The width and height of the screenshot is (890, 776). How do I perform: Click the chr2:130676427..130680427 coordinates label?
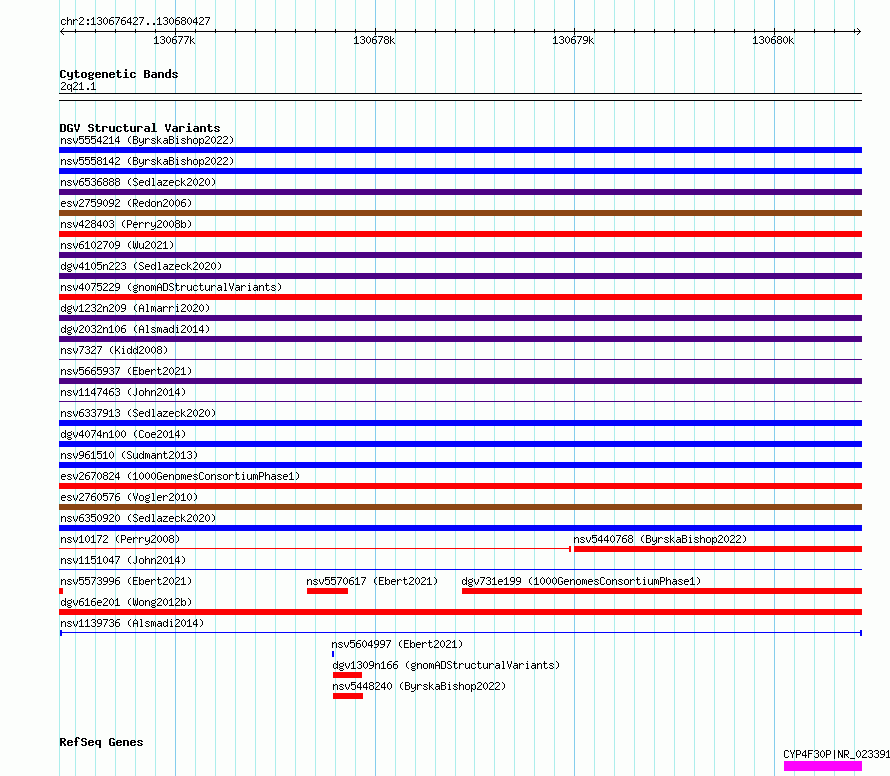tap(135, 21)
